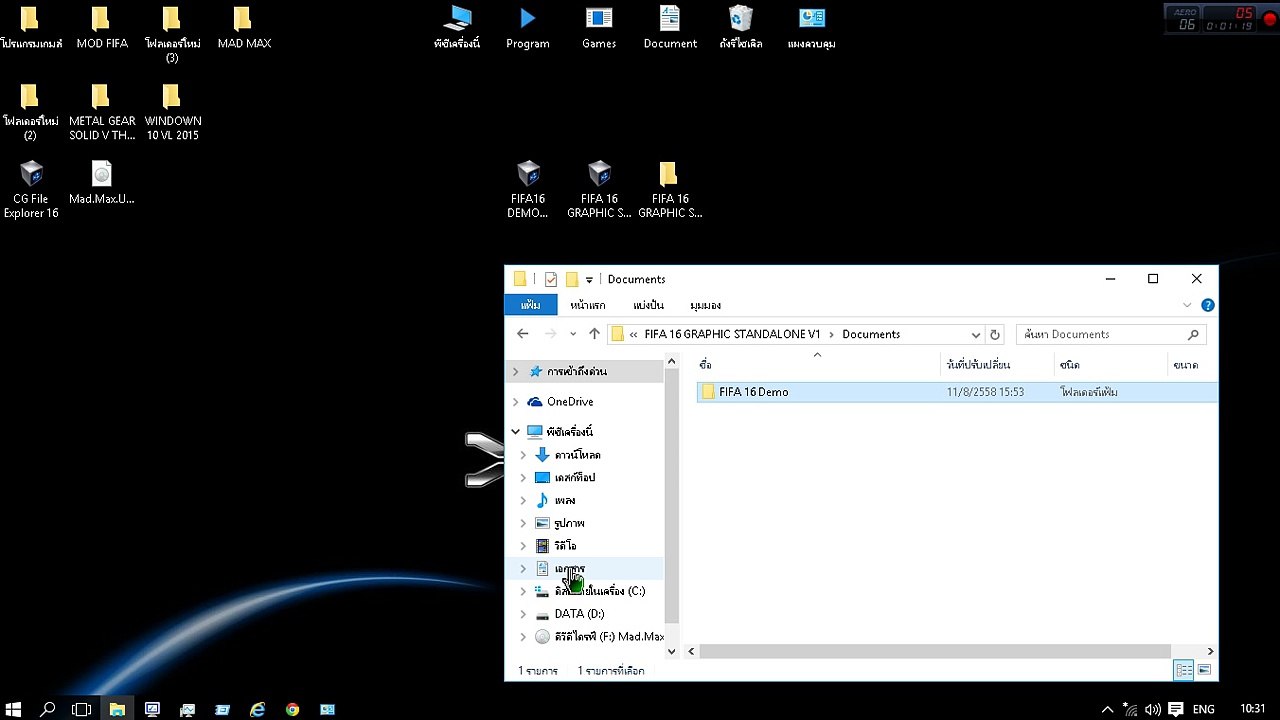Click FIFA 16 GRAPHIC STANDALONE V1 breadcrumb

[x=732, y=334]
